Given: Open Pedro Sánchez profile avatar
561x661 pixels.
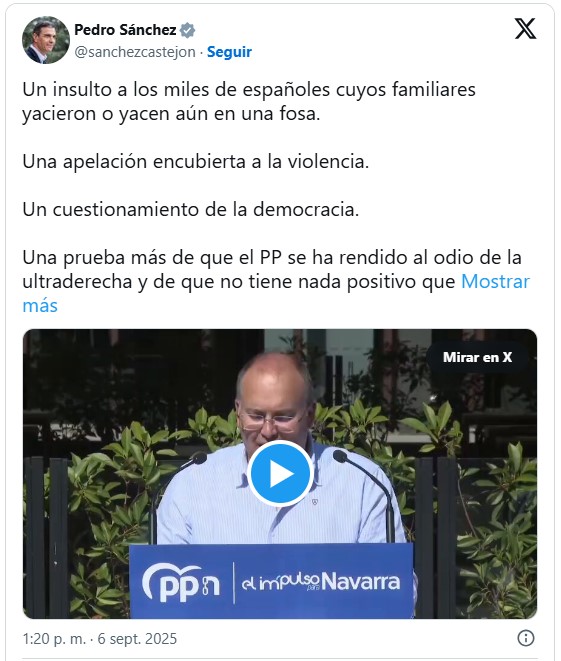Looking at the screenshot, I should pos(46,40).
